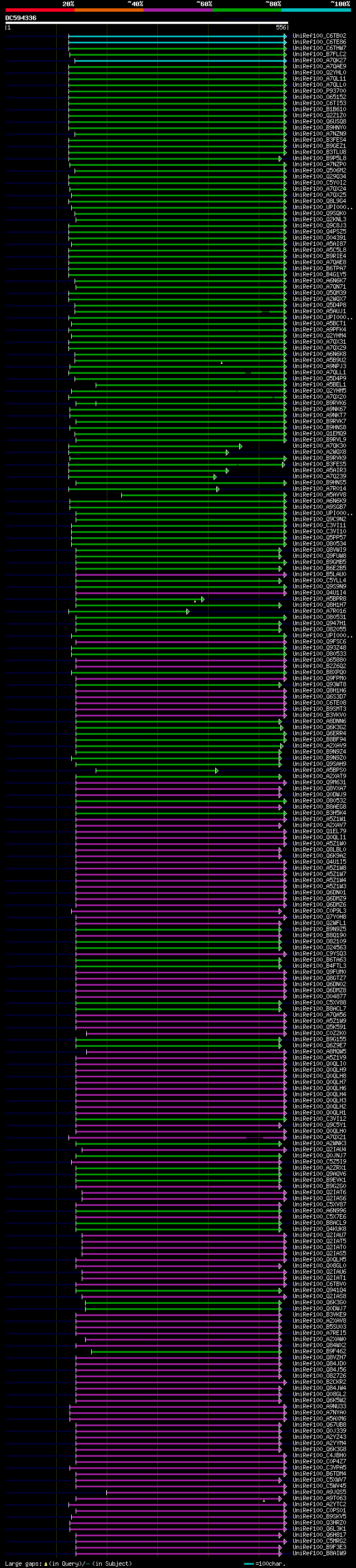The image size is (356, 1568).
Task: Click label UniRef100_Q3HRZ0
Action: tap(319, 1522)
